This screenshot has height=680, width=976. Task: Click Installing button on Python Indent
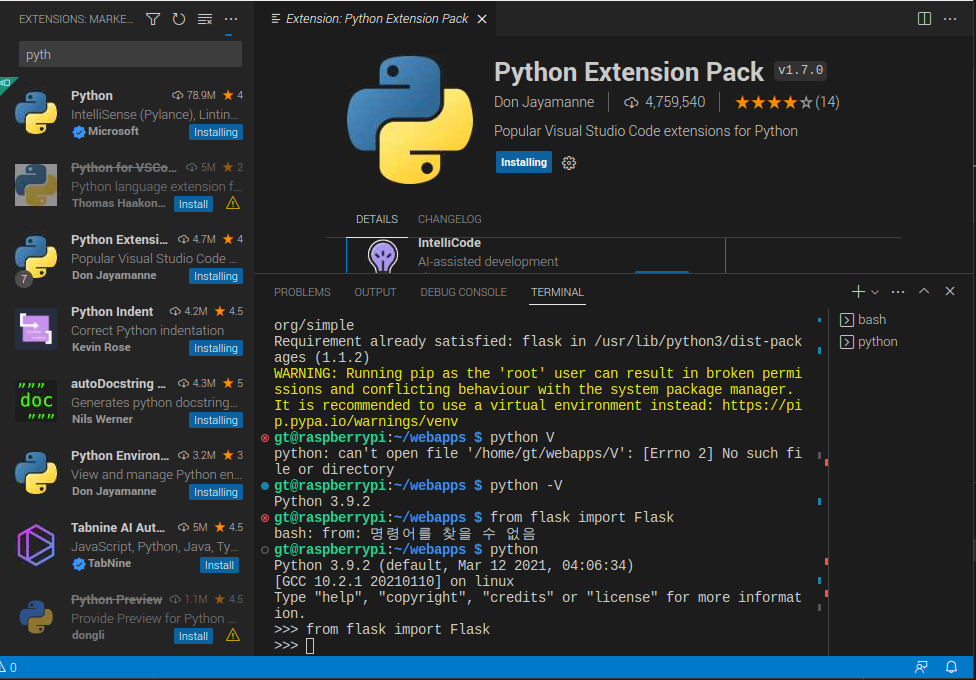pos(215,348)
